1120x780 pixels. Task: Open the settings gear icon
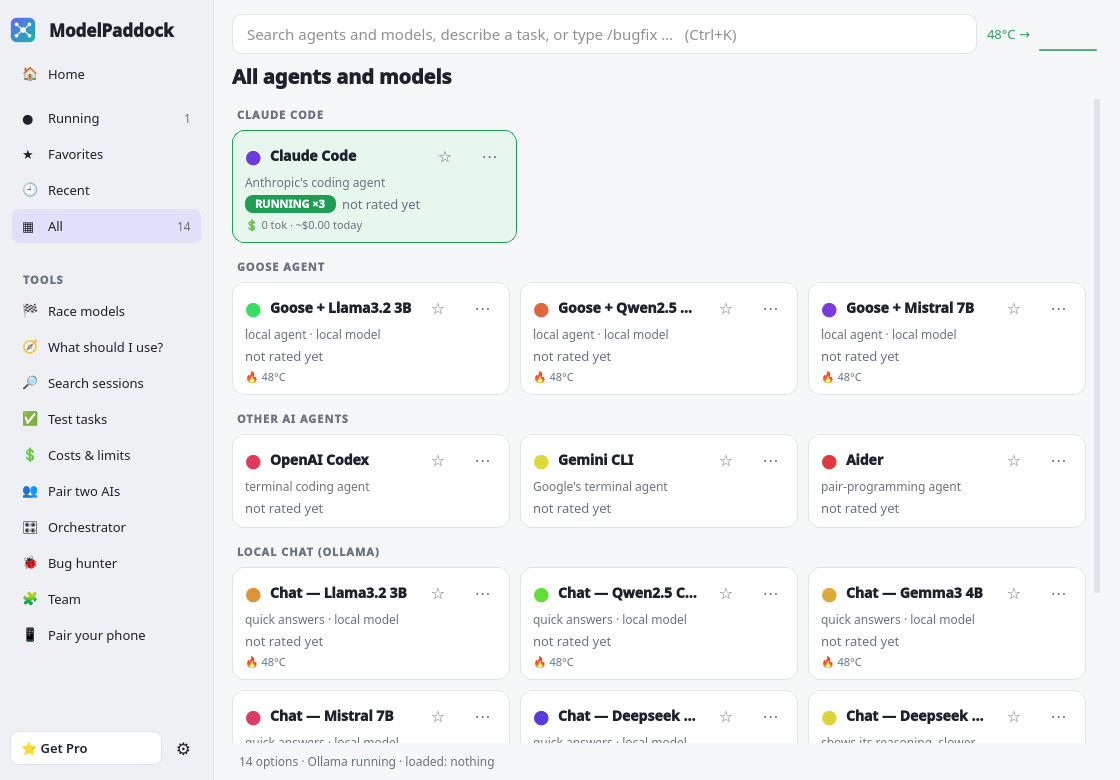click(x=184, y=749)
